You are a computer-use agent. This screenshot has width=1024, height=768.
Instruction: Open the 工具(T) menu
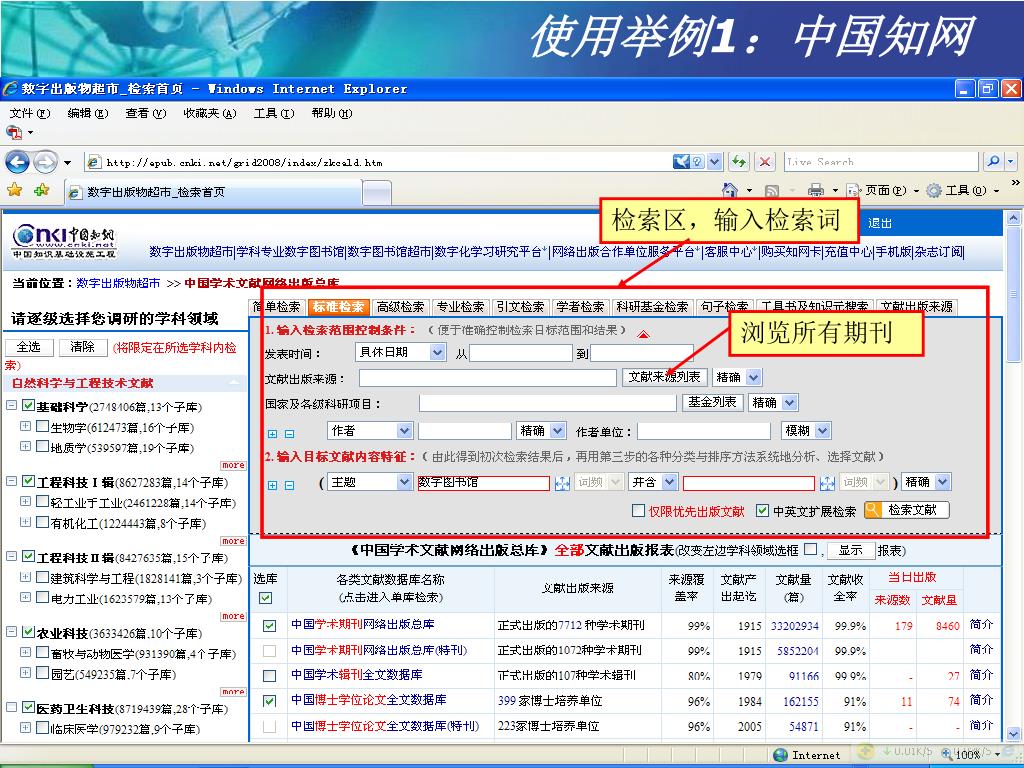click(x=274, y=113)
